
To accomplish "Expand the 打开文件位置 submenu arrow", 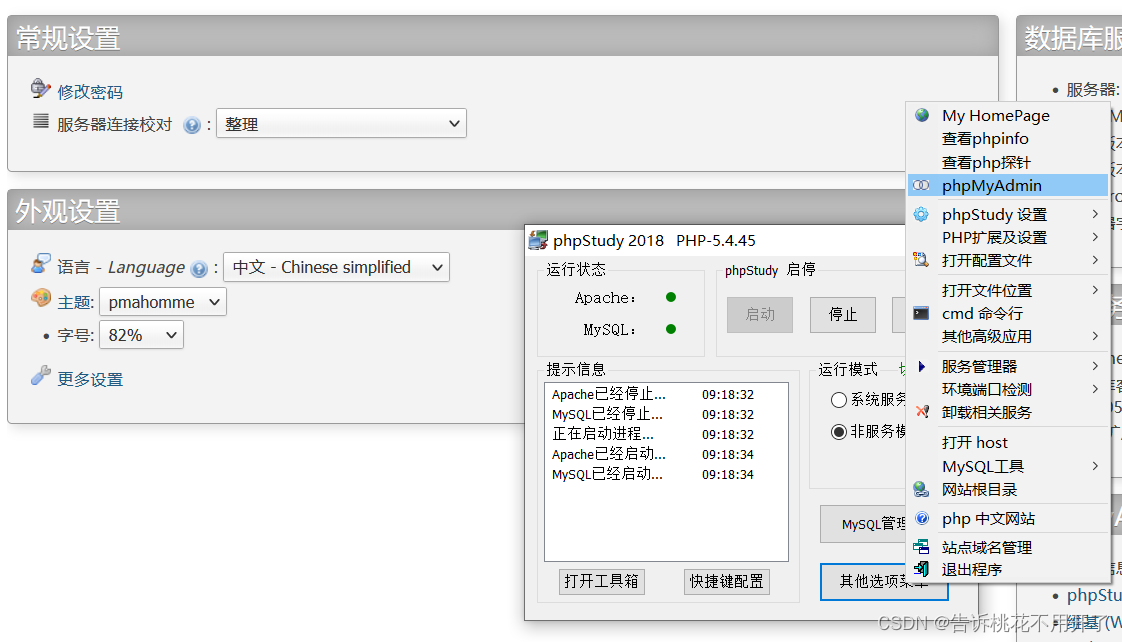I will click(1095, 290).
